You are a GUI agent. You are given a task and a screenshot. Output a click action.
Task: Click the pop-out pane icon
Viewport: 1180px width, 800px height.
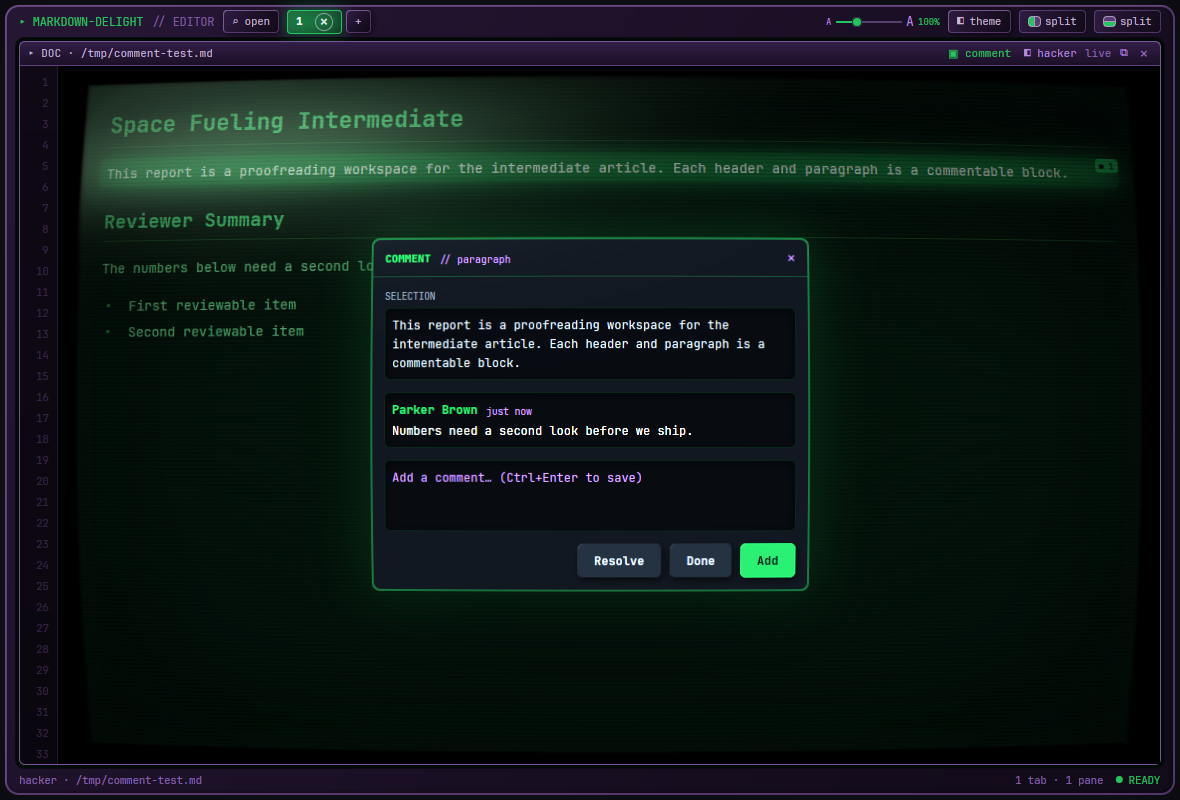[1124, 53]
